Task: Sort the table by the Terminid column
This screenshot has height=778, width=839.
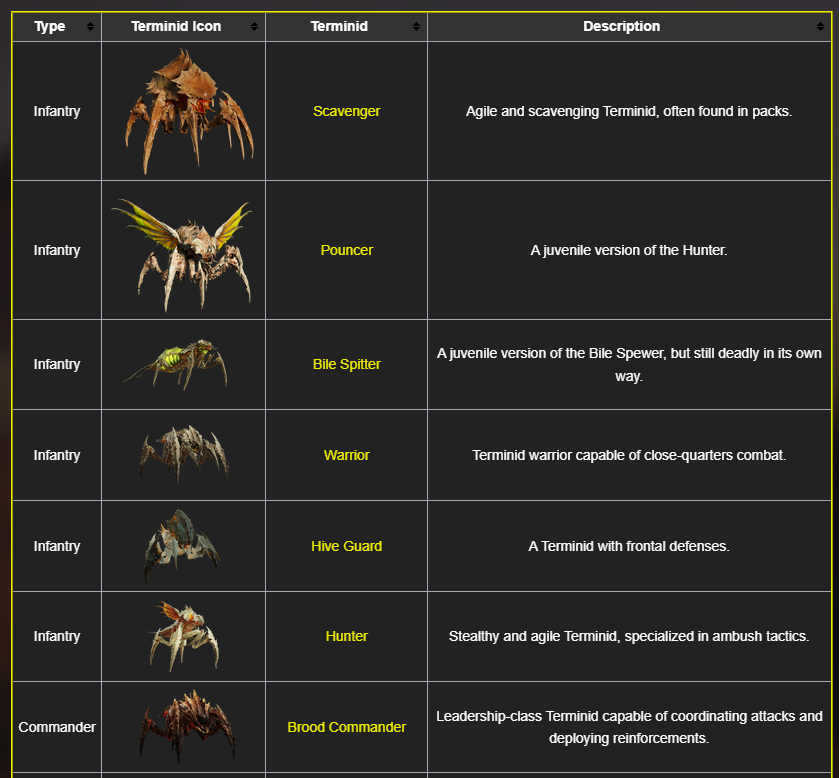Action: pos(415,27)
